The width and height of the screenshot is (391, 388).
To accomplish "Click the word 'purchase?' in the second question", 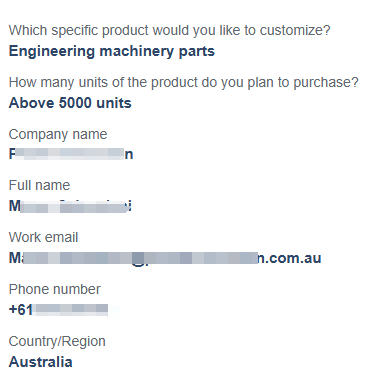I will pyautogui.click(x=326, y=83).
